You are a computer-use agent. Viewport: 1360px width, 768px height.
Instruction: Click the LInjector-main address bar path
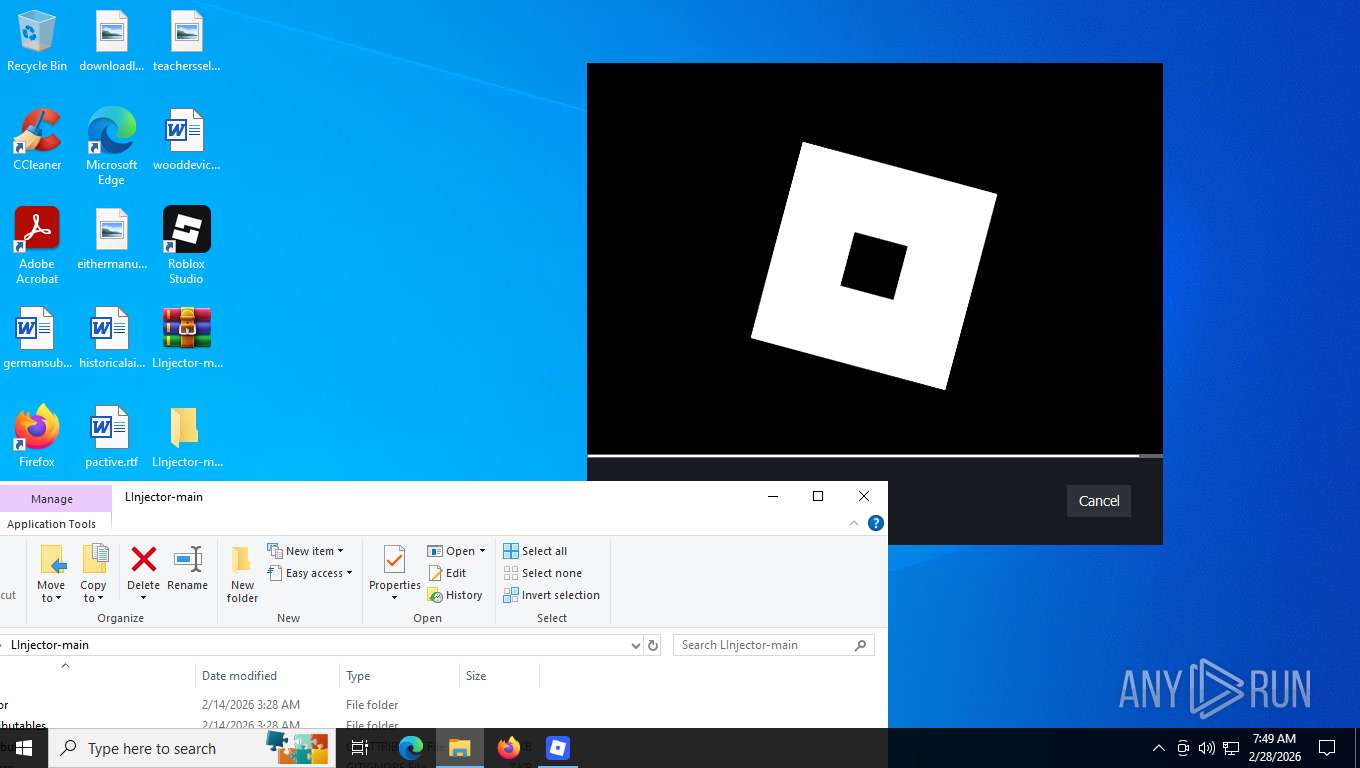tap(50, 645)
